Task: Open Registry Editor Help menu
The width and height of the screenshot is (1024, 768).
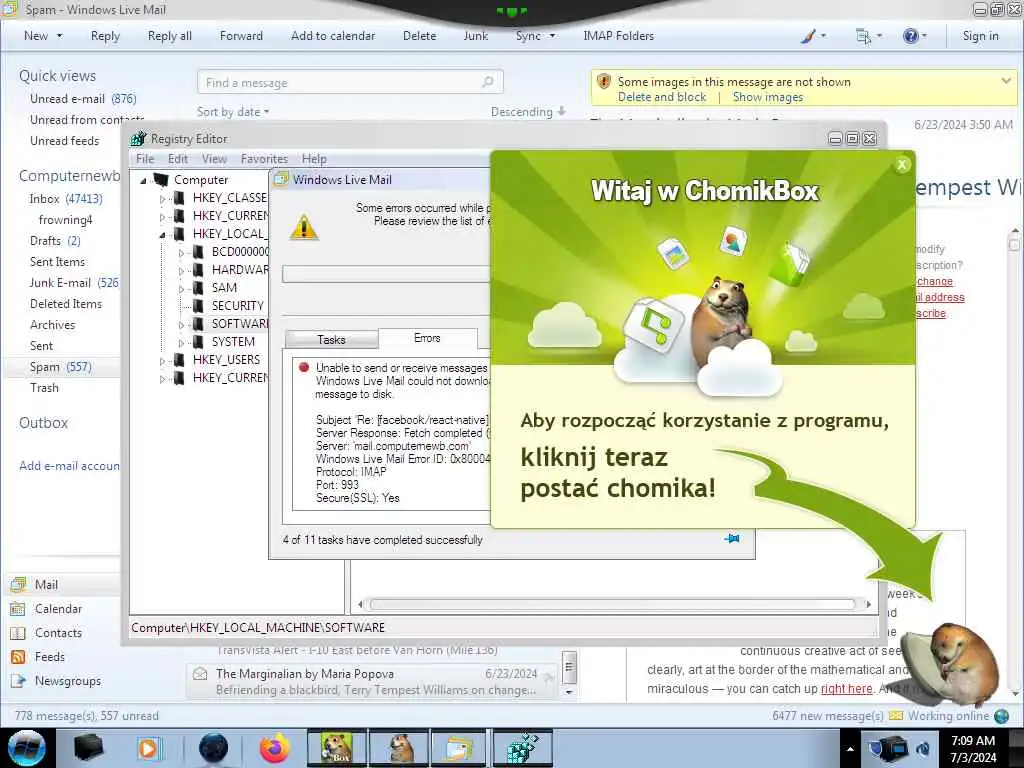Action: tap(314, 159)
